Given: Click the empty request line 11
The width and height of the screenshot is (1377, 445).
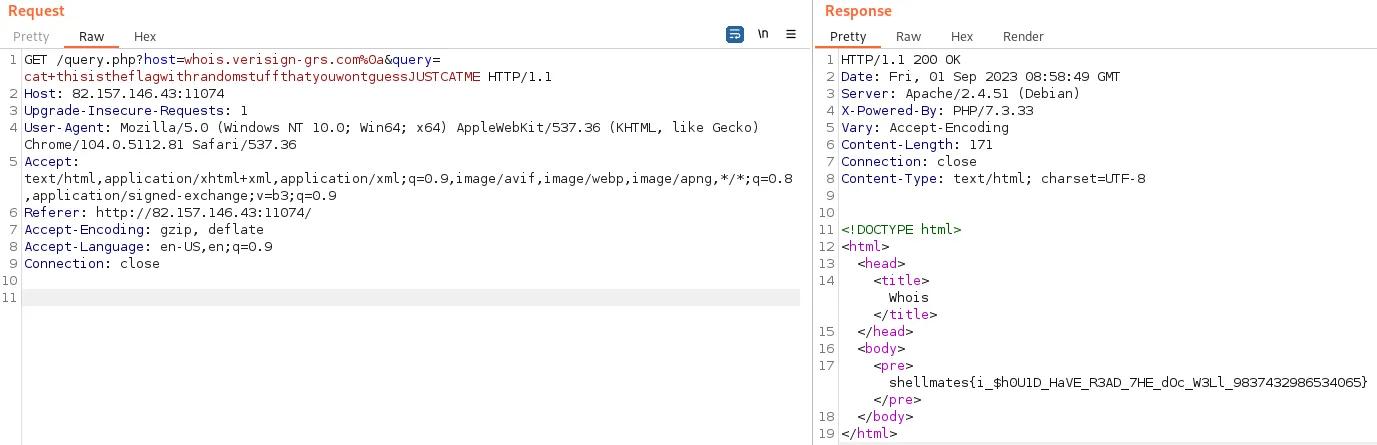Looking at the screenshot, I should coord(411,298).
